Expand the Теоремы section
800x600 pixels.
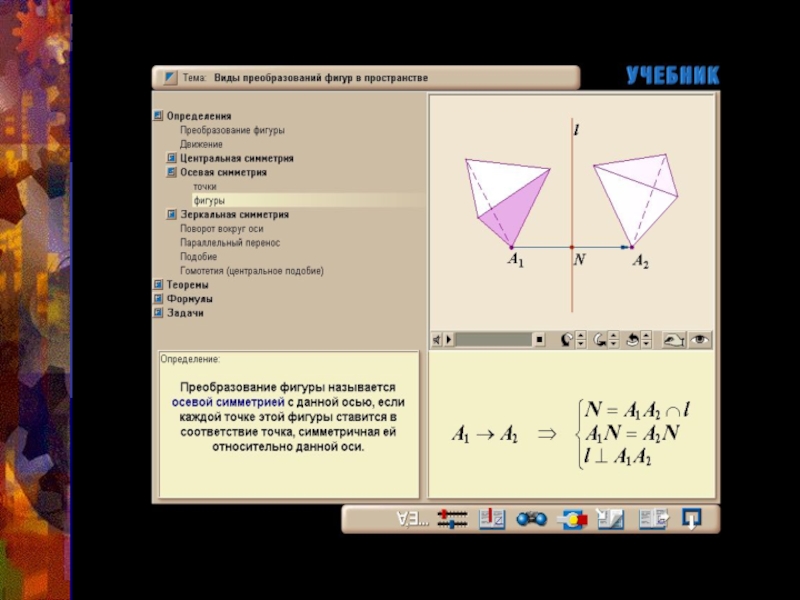pos(158,284)
